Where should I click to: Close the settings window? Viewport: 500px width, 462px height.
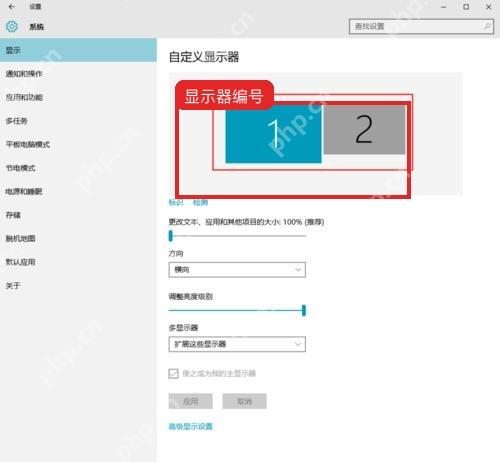489,7
